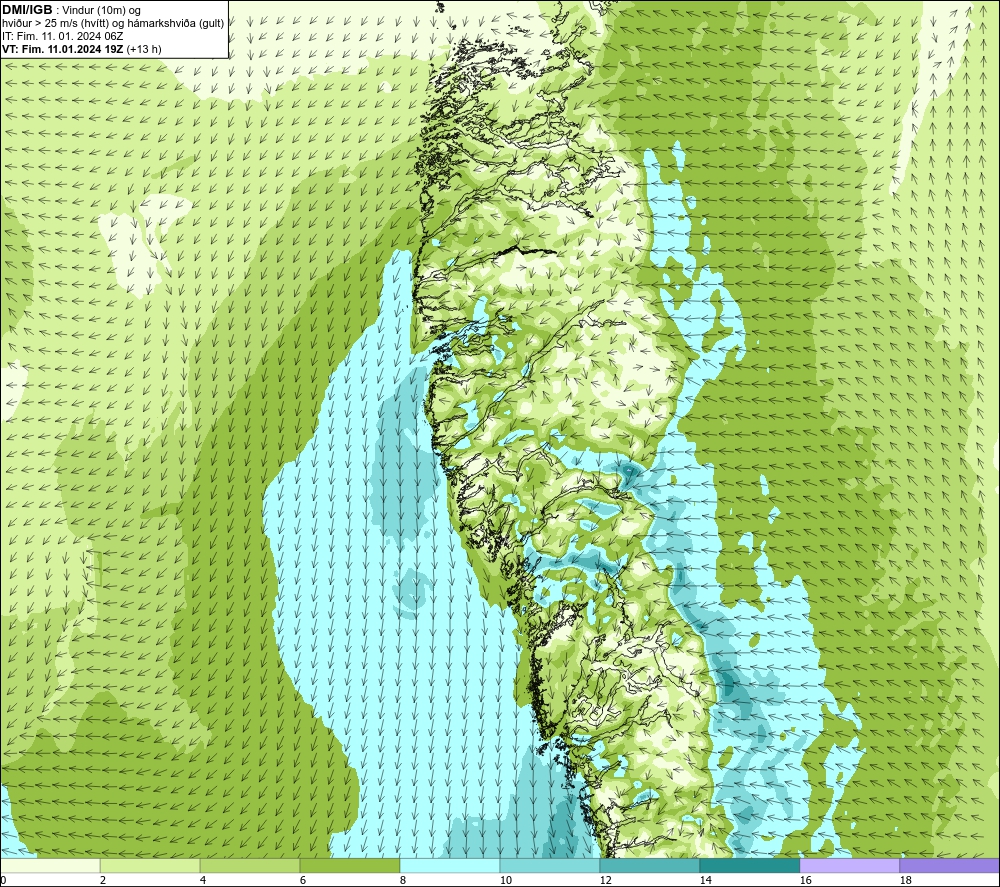Click the '14' label on the wind scale
The height and width of the screenshot is (887, 1000).
(x=705, y=881)
